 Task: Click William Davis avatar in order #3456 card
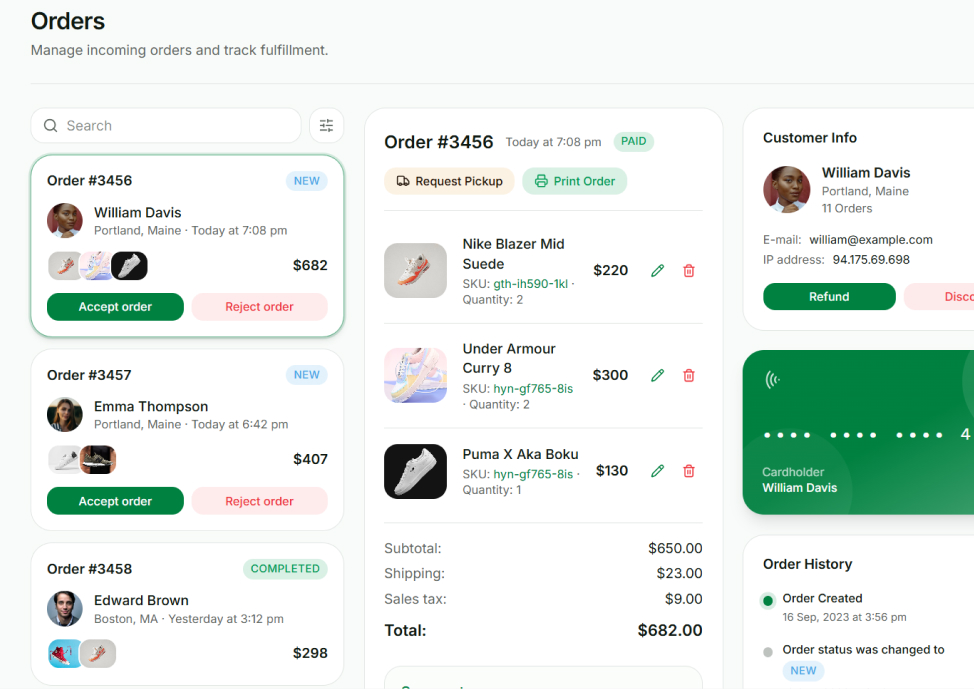(x=65, y=221)
